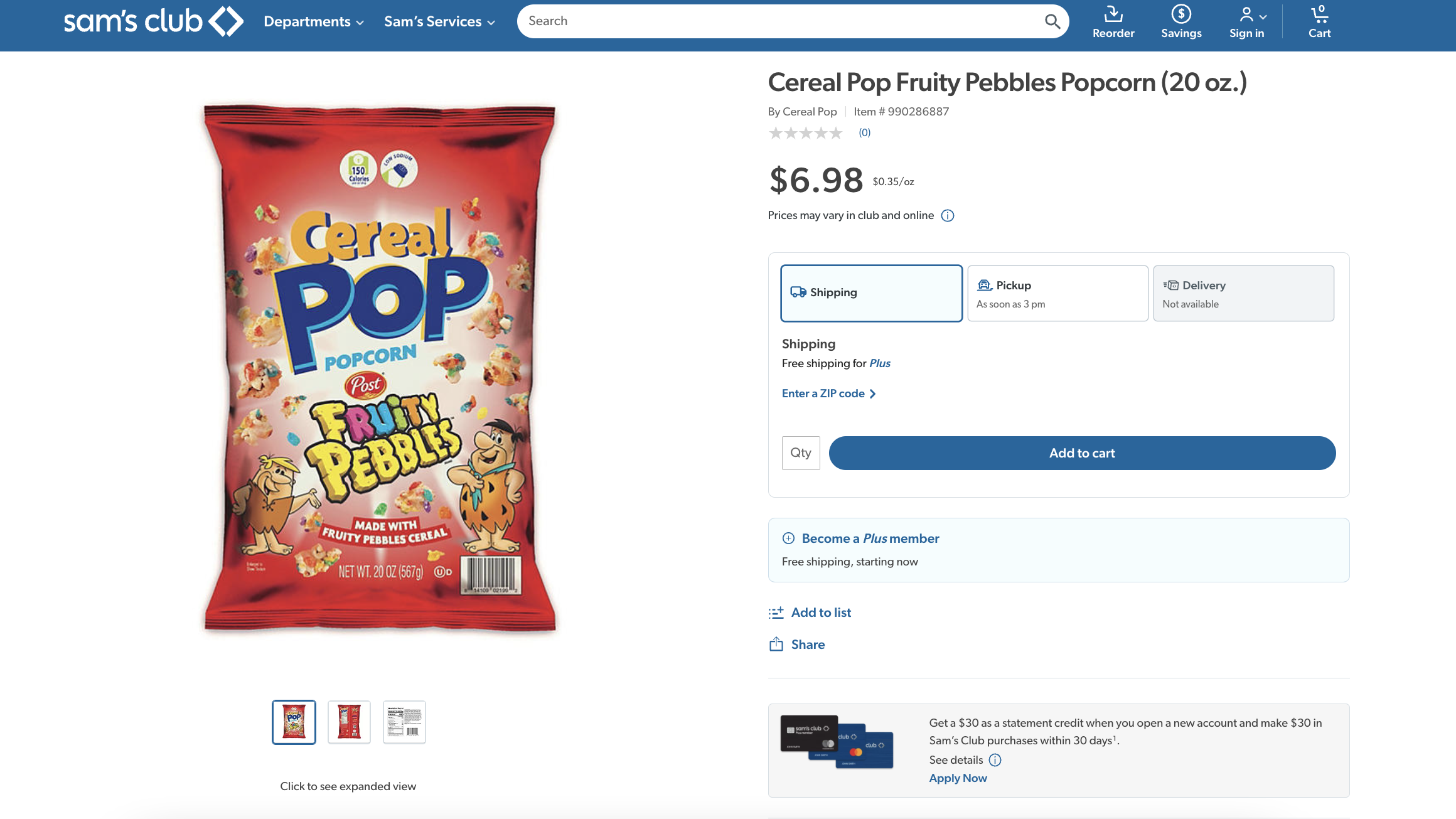Select the Shipping fulfillment option
Screen dimensions: 1456x819
tap(871, 293)
